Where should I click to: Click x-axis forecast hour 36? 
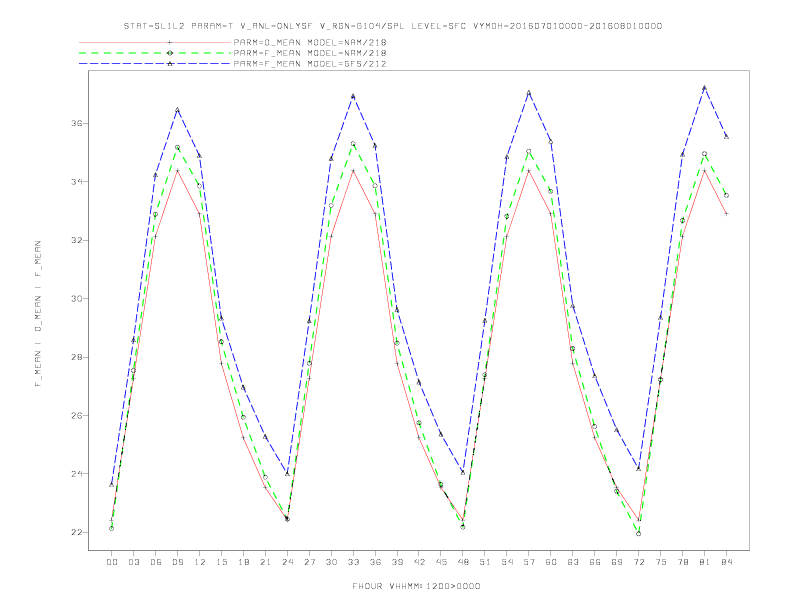point(375,562)
